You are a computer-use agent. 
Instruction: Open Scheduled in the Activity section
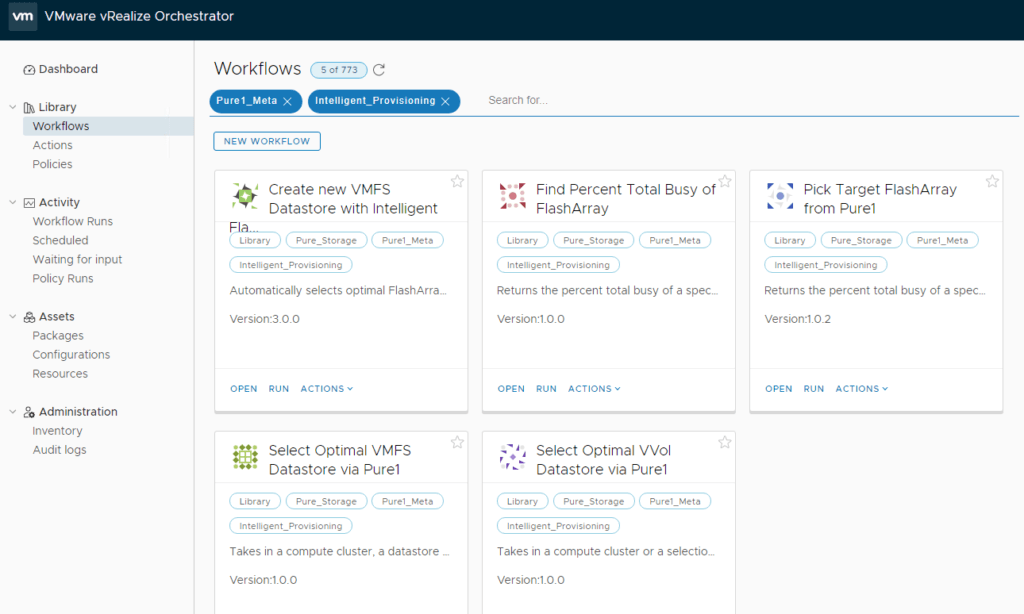(60, 240)
